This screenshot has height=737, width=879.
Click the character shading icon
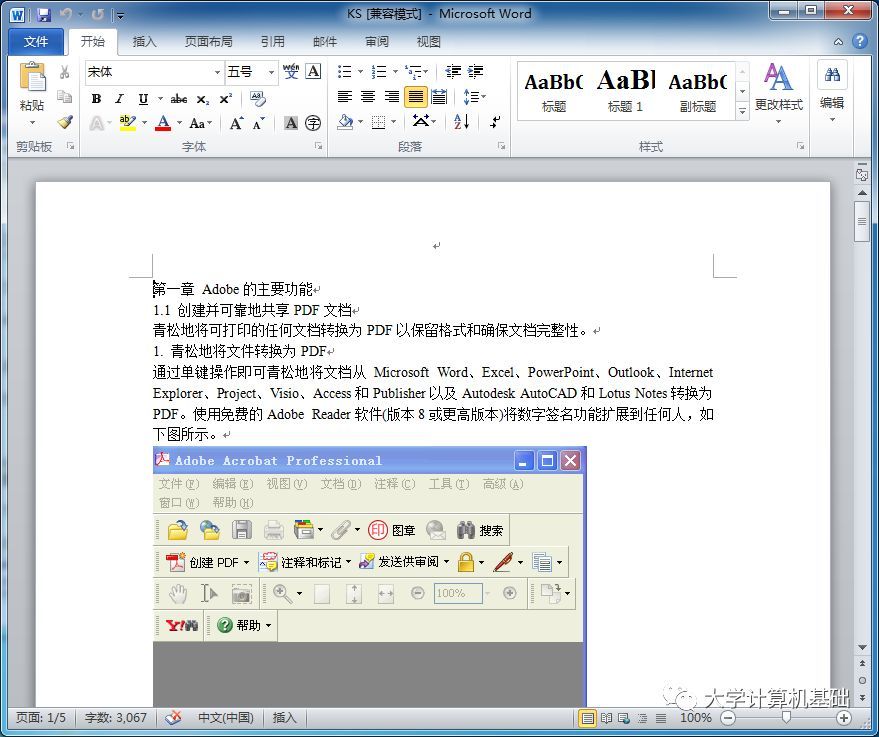tap(290, 123)
